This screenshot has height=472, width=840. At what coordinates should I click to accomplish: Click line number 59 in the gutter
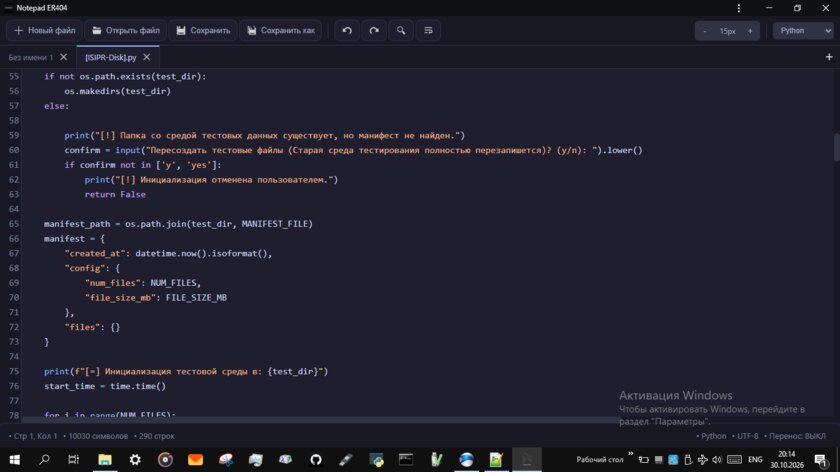tap(14, 136)
